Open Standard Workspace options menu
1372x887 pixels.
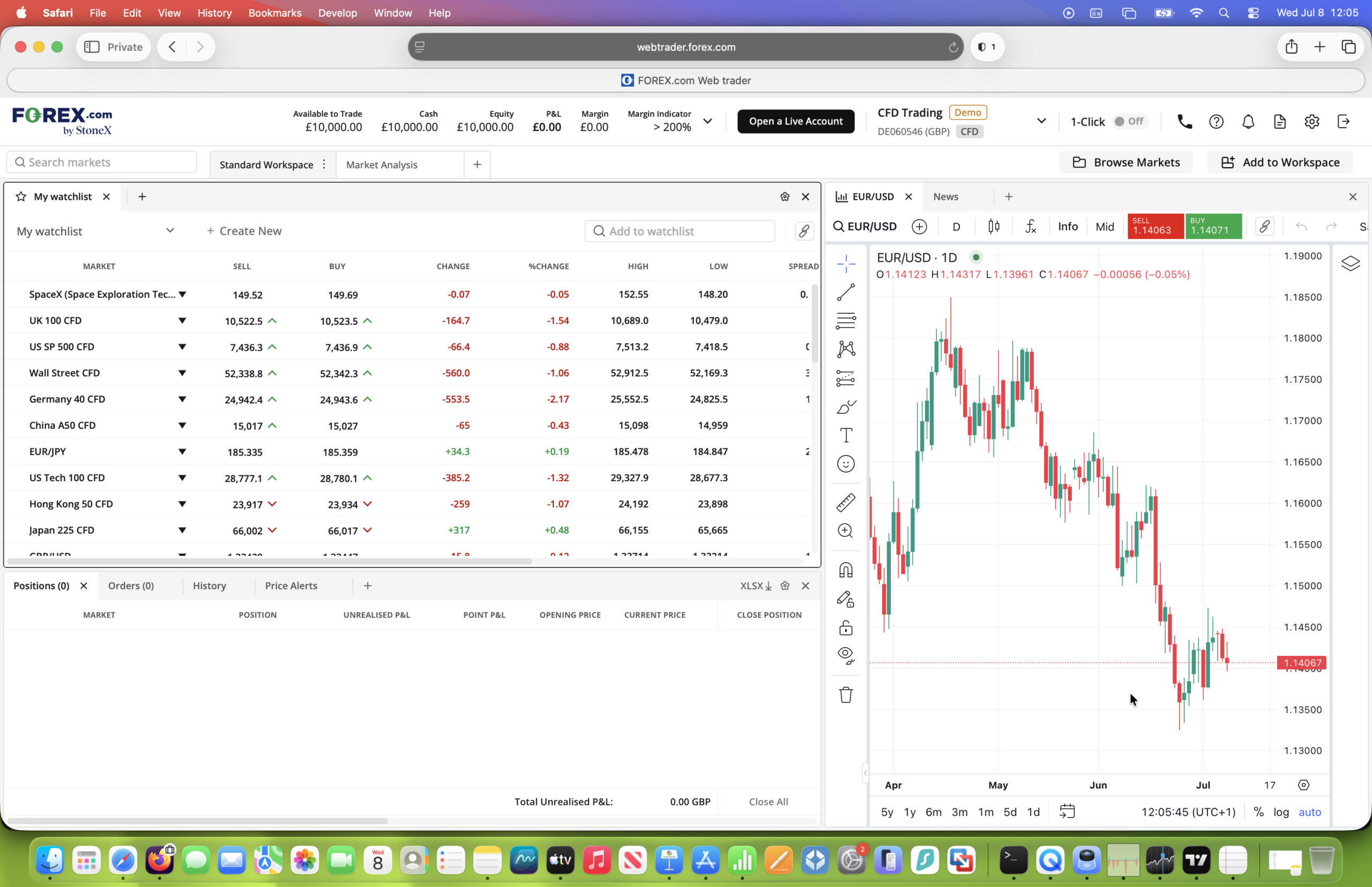pos(324,164)
